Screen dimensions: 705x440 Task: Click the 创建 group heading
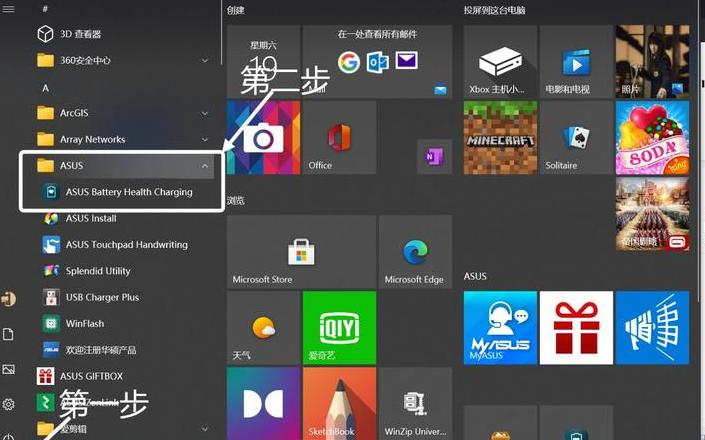click(x=236, y=10)
